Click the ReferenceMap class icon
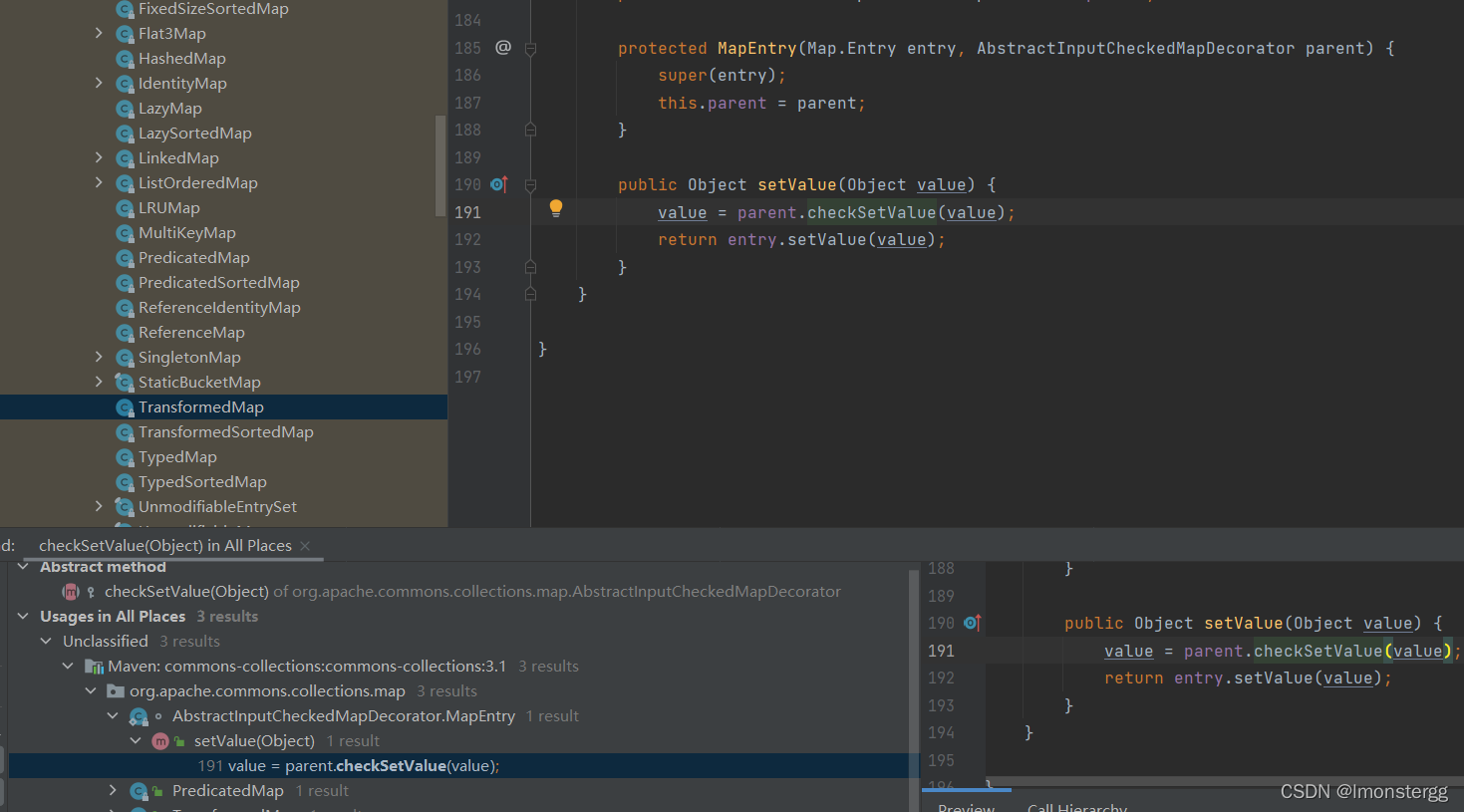The image size is (1464, 812). [125, 333]
